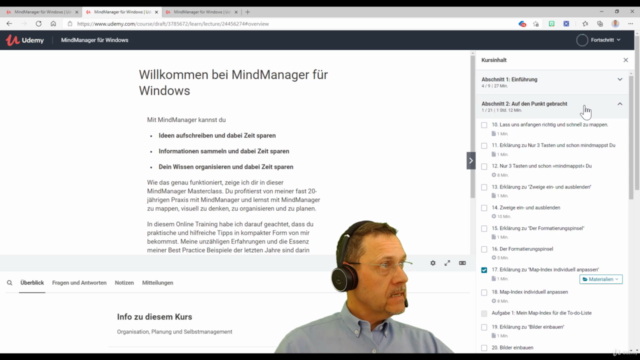Open lecture 16 Der Formatierungspinsel
640x360 pixels.
pyautogui.click(x=522, y=249)
